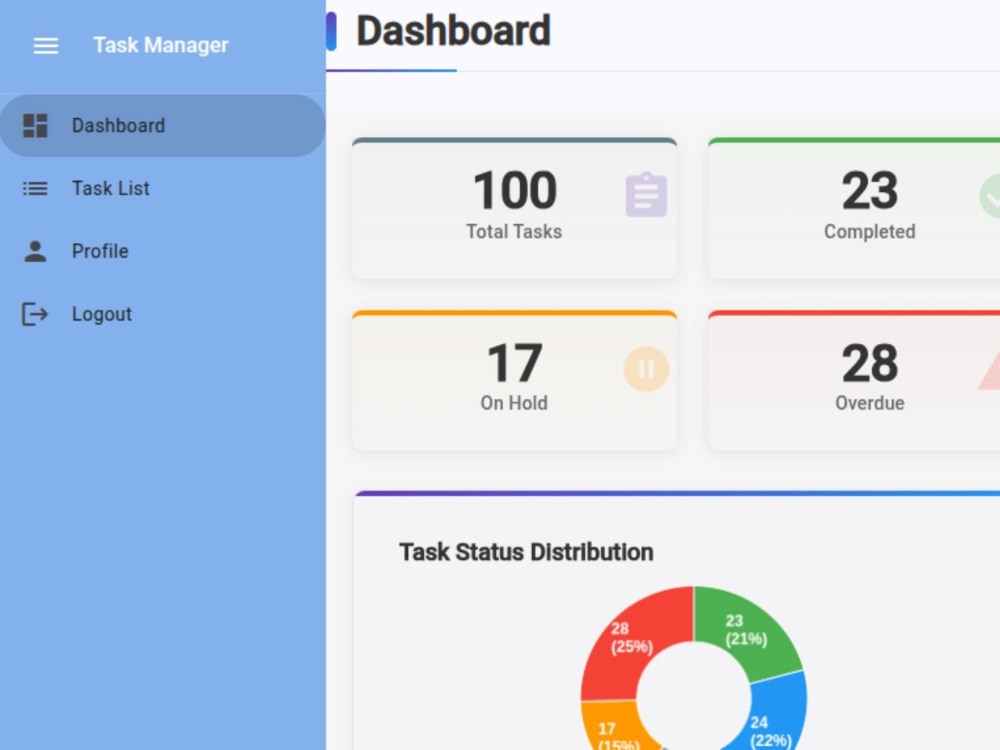Click the Profile person icon
This screenshot has width=1000, height=750.
[x=35, y=251]
